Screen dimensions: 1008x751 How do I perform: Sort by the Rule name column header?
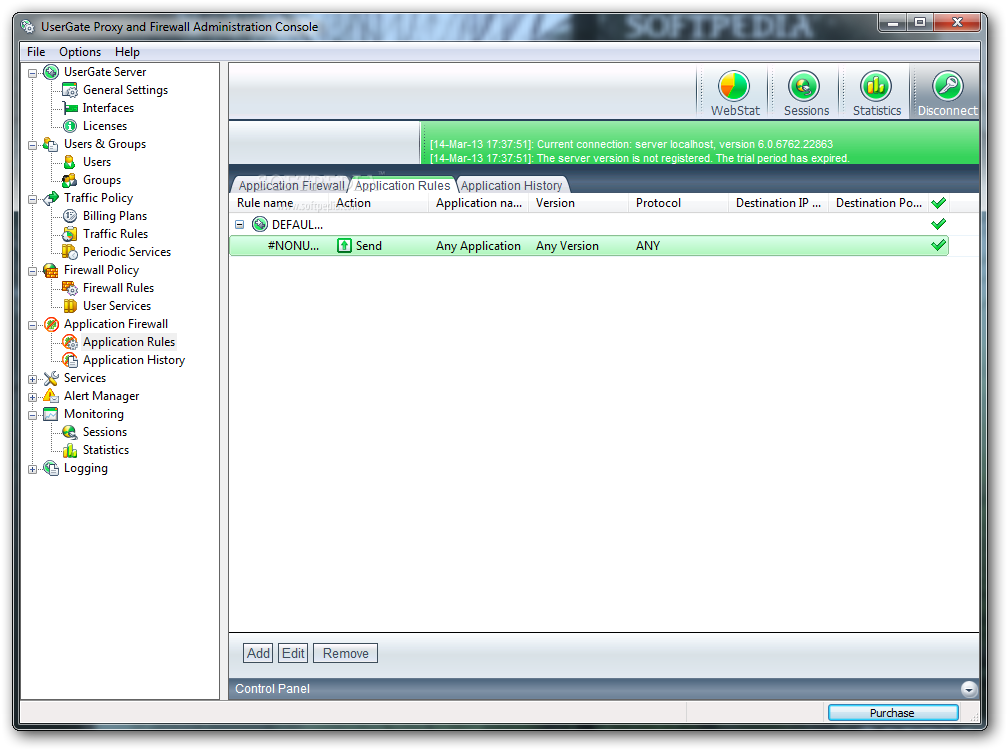pos(280,203)
